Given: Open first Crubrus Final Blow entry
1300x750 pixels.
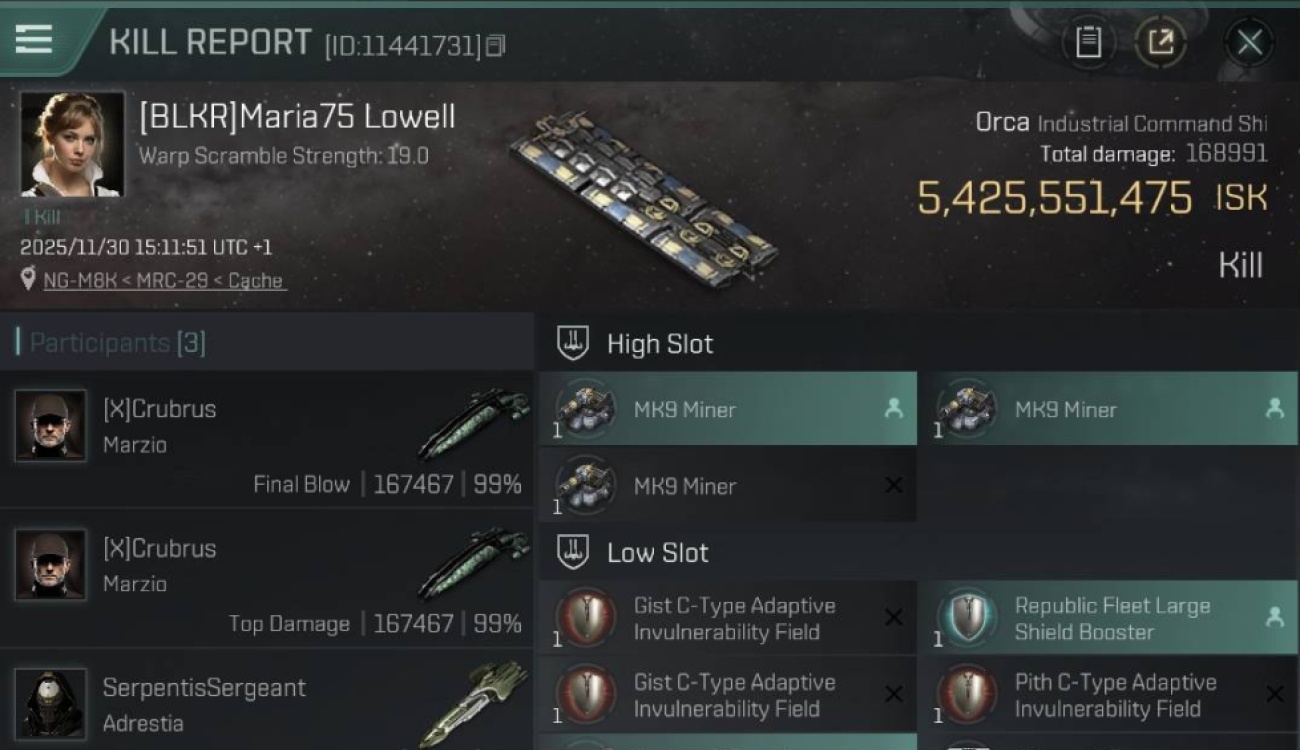Looking at the screenshot, I should click(266, 440).
